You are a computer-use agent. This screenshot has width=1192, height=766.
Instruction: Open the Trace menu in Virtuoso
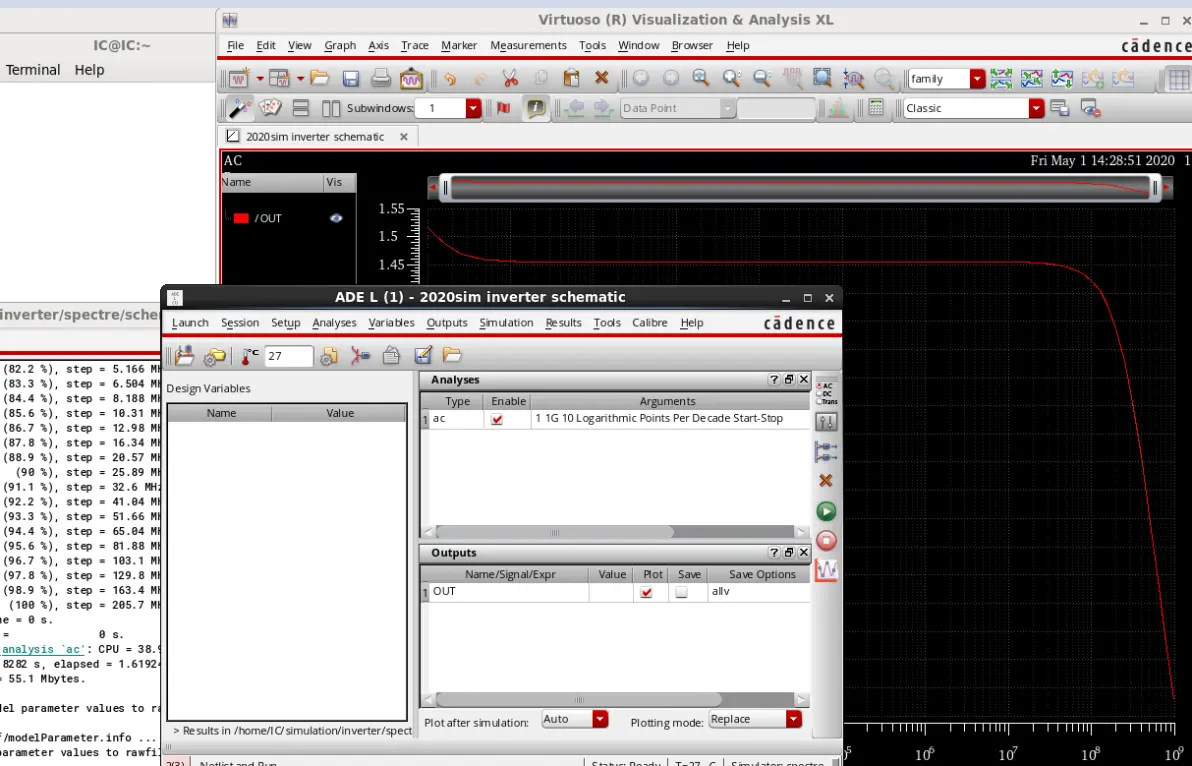click(x=414, y=46)
